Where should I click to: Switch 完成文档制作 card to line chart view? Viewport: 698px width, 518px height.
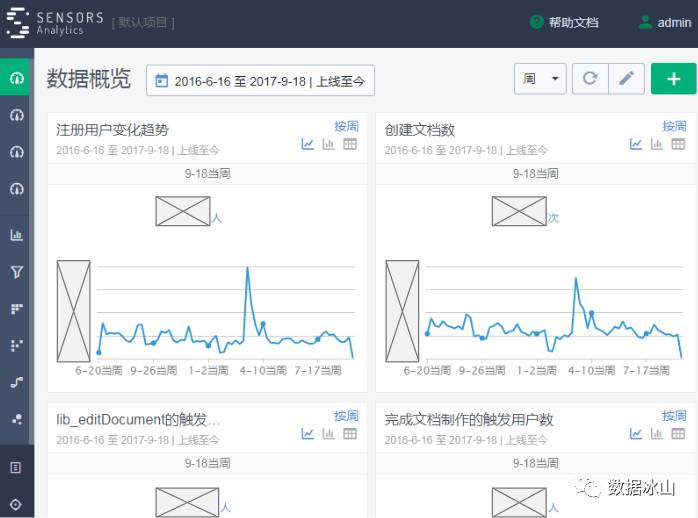[x=636, y=433]
